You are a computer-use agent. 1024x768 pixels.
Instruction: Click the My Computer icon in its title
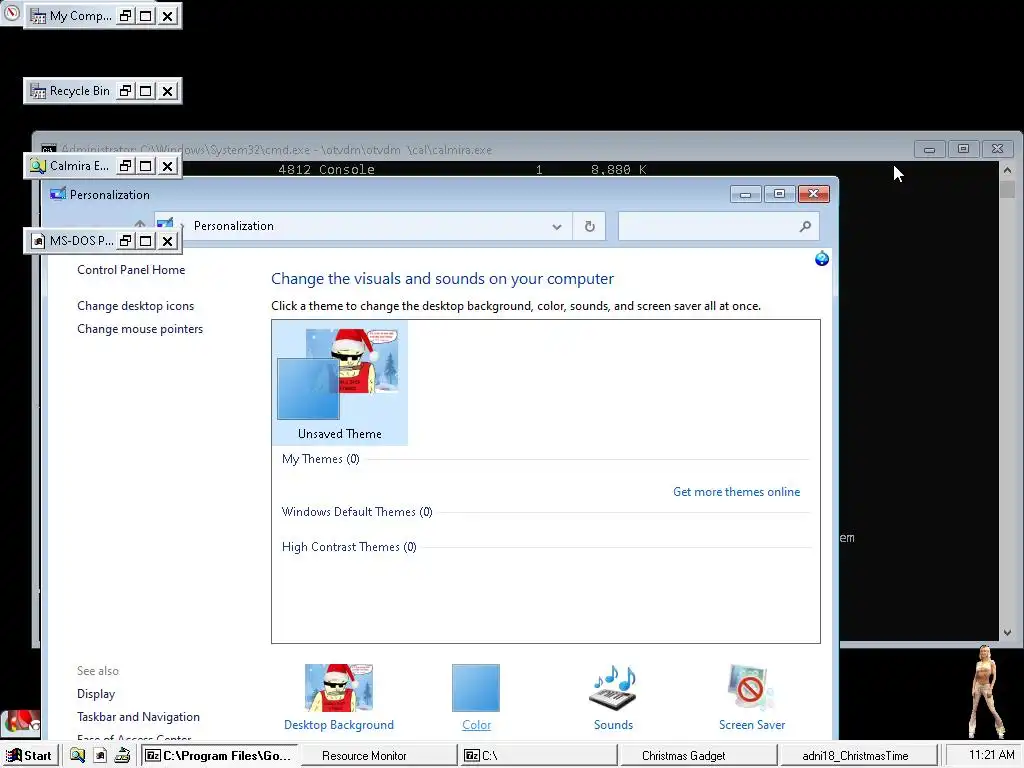[38, 16]
